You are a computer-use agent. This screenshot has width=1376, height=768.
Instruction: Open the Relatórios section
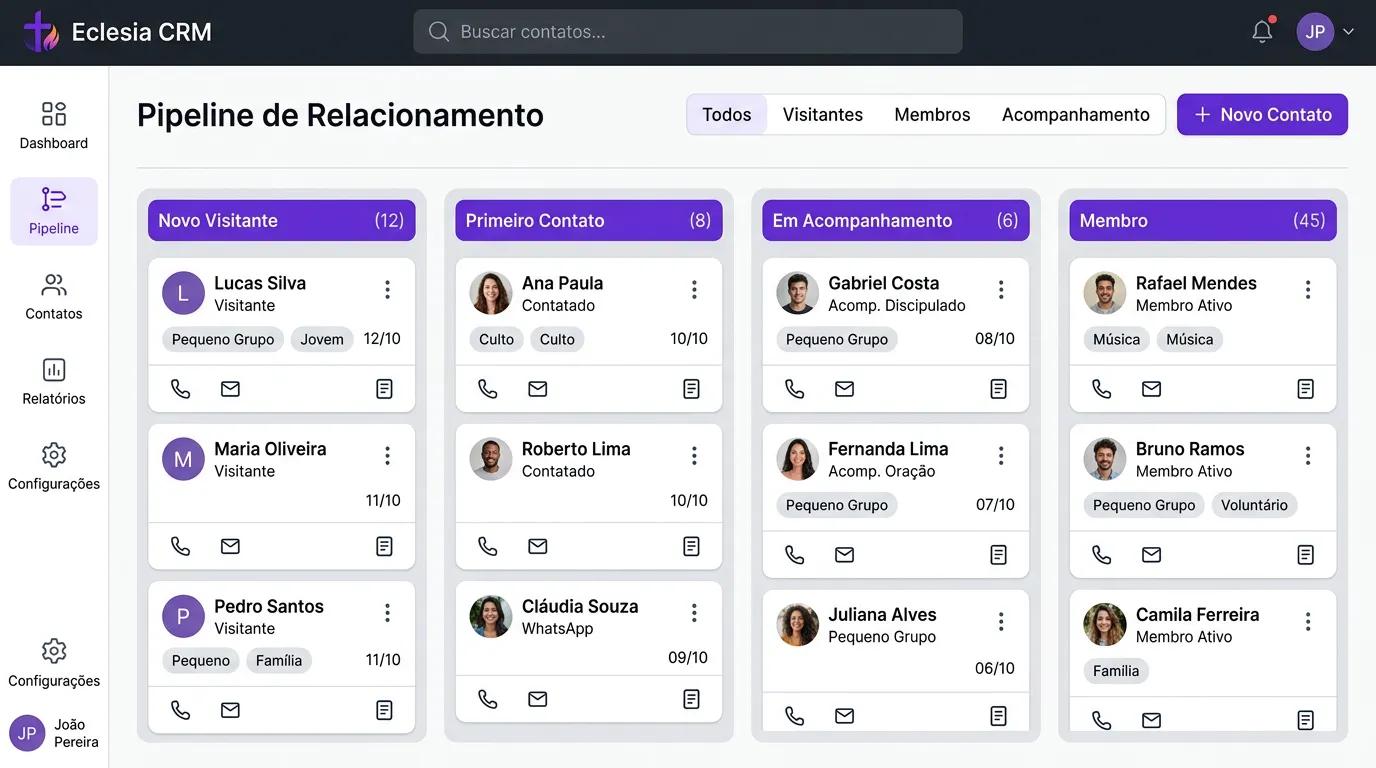click(x=53, y=381)
